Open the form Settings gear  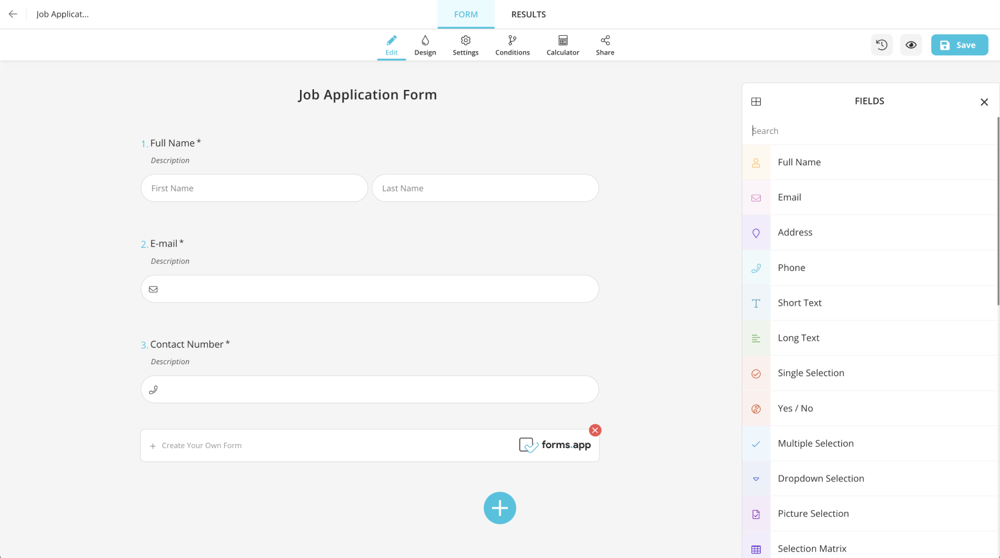click(x=465, y=45)
